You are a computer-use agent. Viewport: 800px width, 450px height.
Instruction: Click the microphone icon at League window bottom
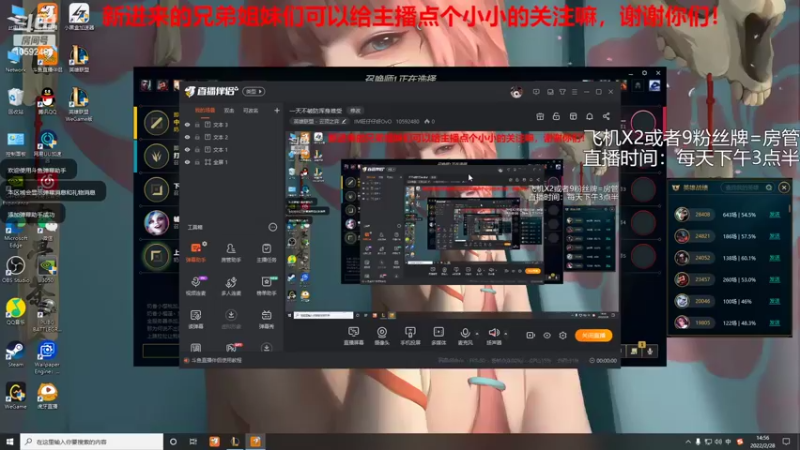point(650,351)
